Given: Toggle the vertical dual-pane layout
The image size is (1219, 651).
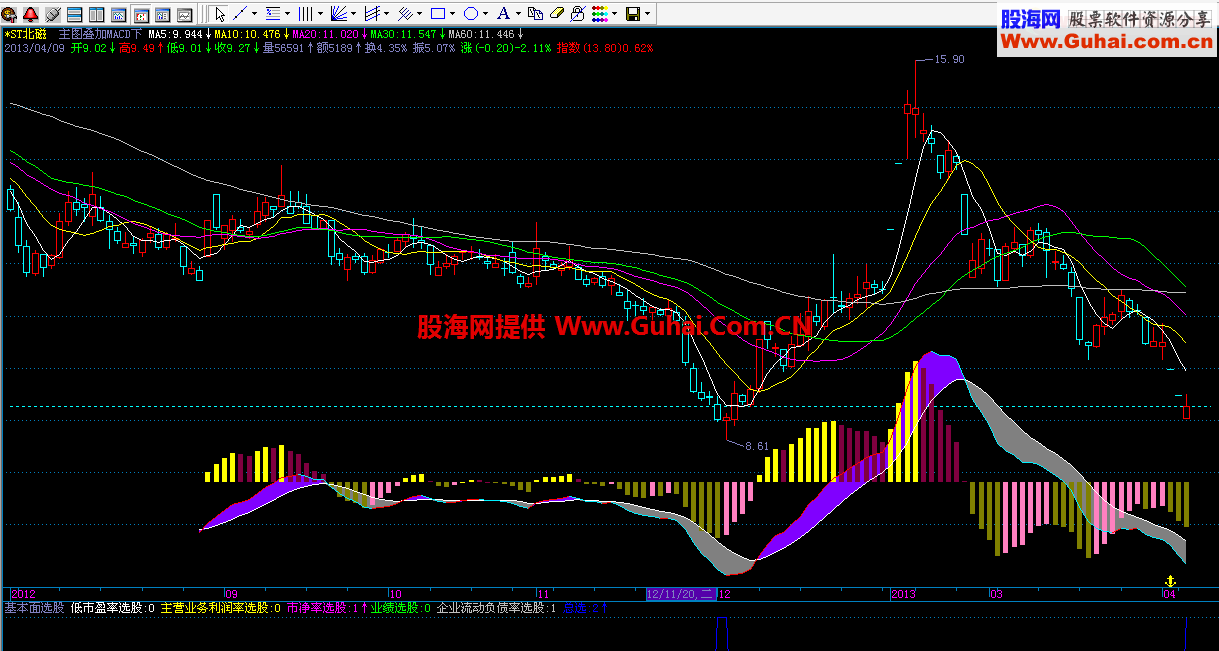Looking at the screenshot, I should pos(97,13).
